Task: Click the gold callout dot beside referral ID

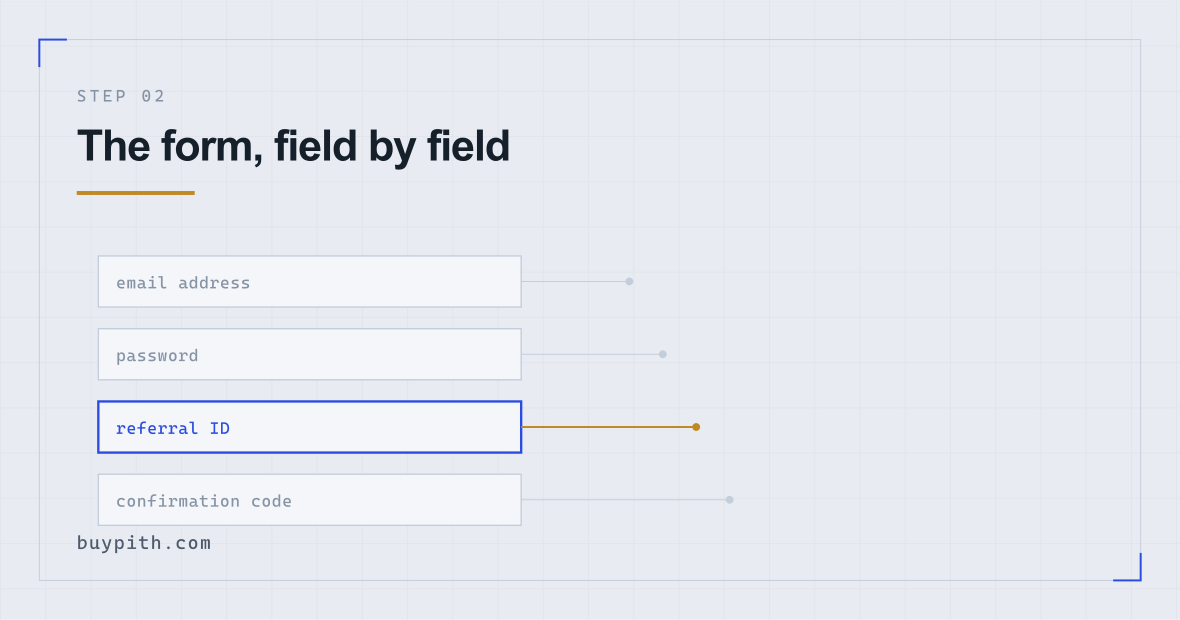Action: click(696, 427)
